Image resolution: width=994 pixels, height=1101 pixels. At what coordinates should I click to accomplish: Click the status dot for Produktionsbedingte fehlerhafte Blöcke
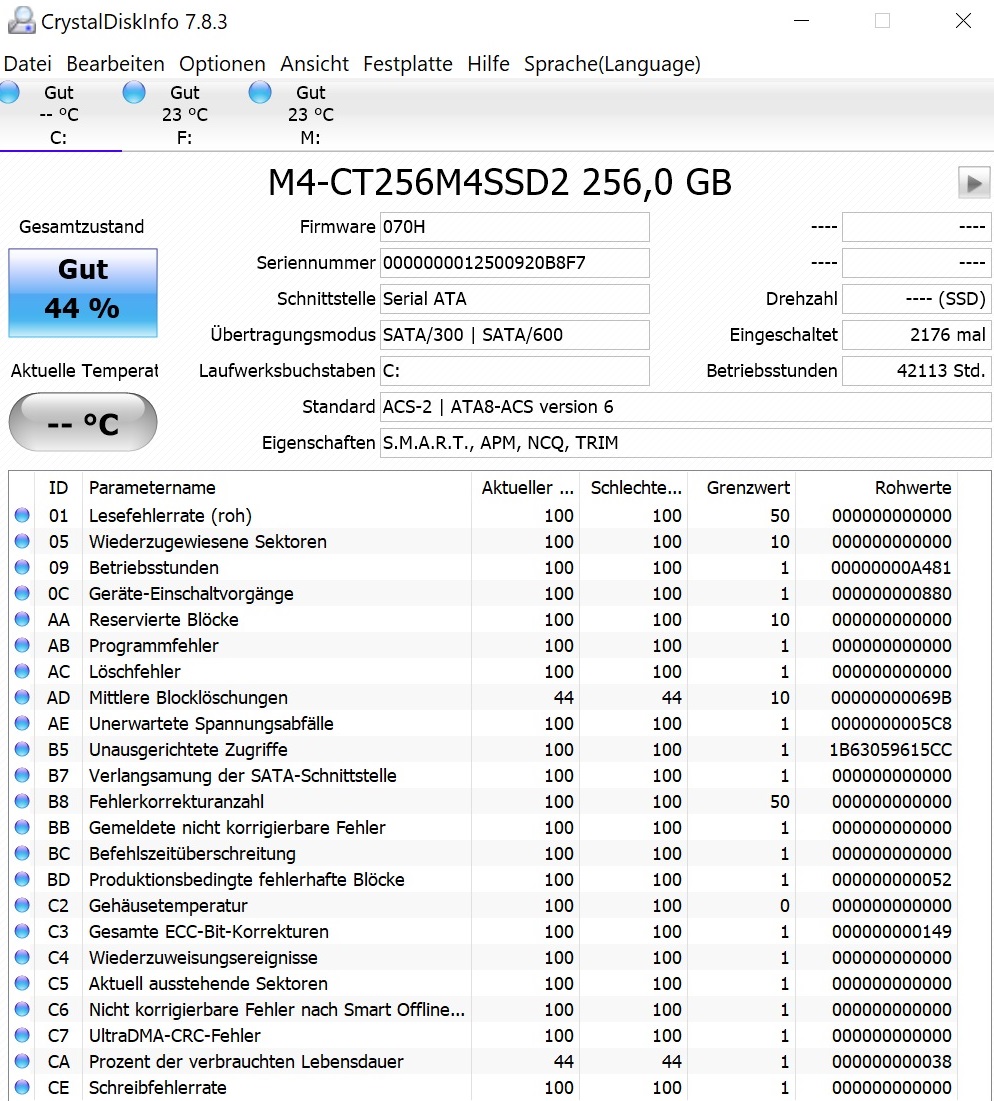point(22,879)
